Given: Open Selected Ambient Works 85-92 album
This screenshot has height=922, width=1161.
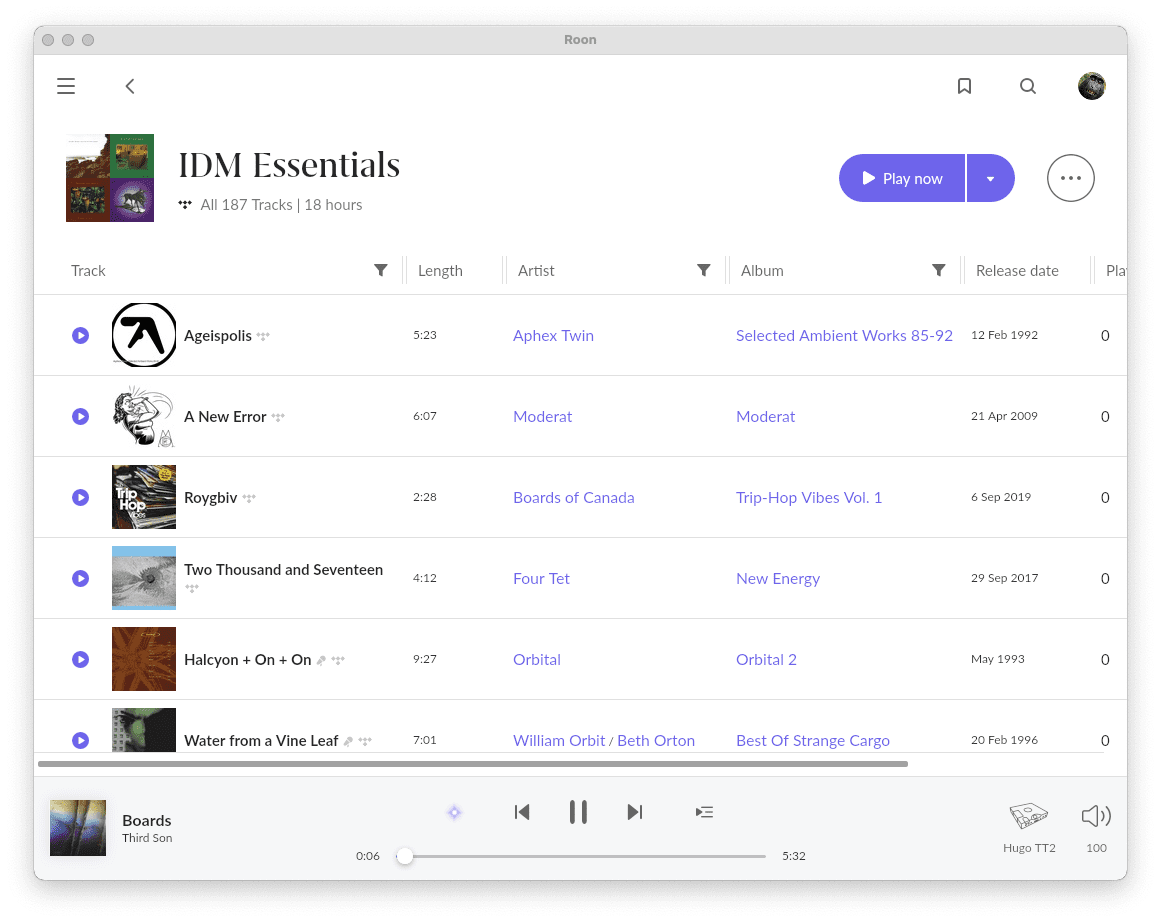Looking at the screenshot, I should click(x=844, y=335).
